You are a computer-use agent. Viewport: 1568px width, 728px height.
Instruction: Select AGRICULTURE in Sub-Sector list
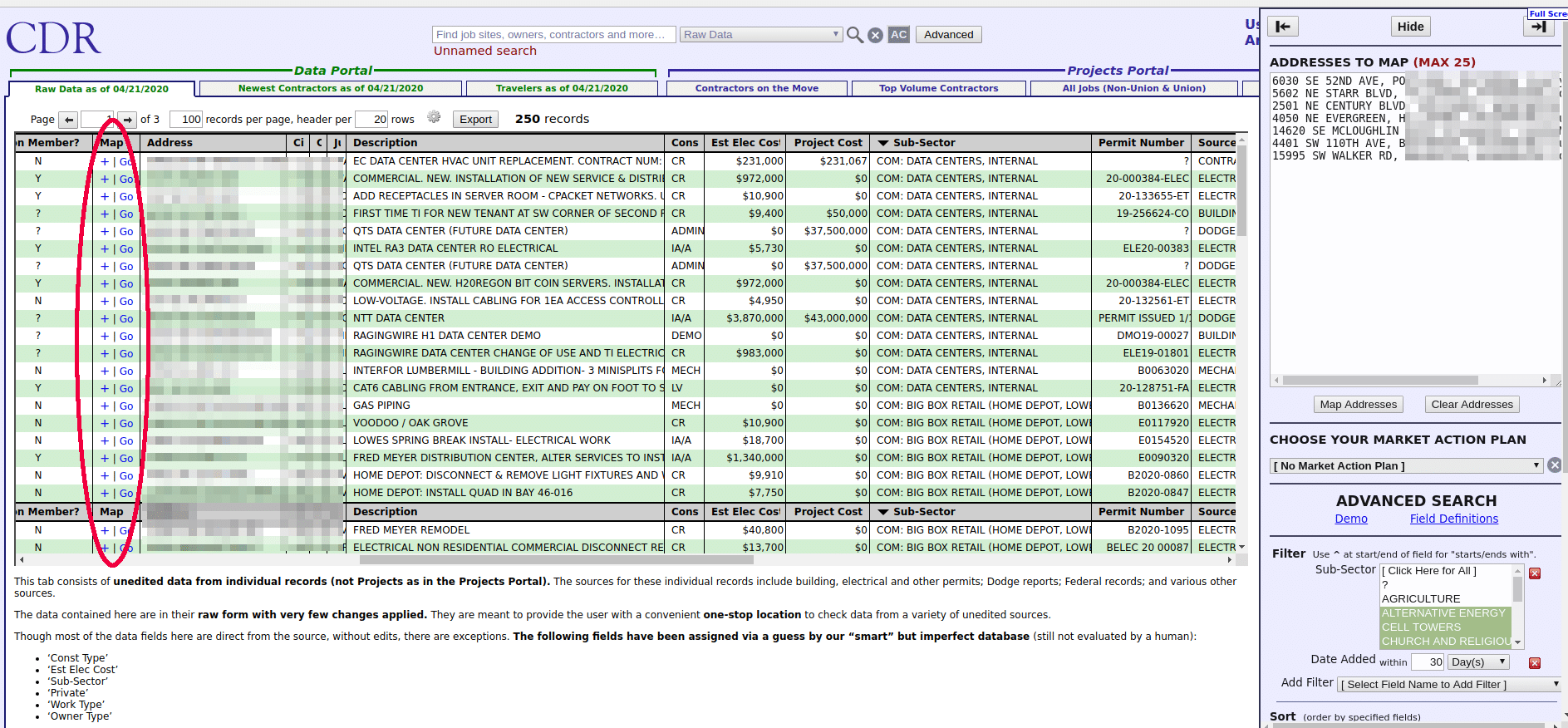[x=1445, y=599]
